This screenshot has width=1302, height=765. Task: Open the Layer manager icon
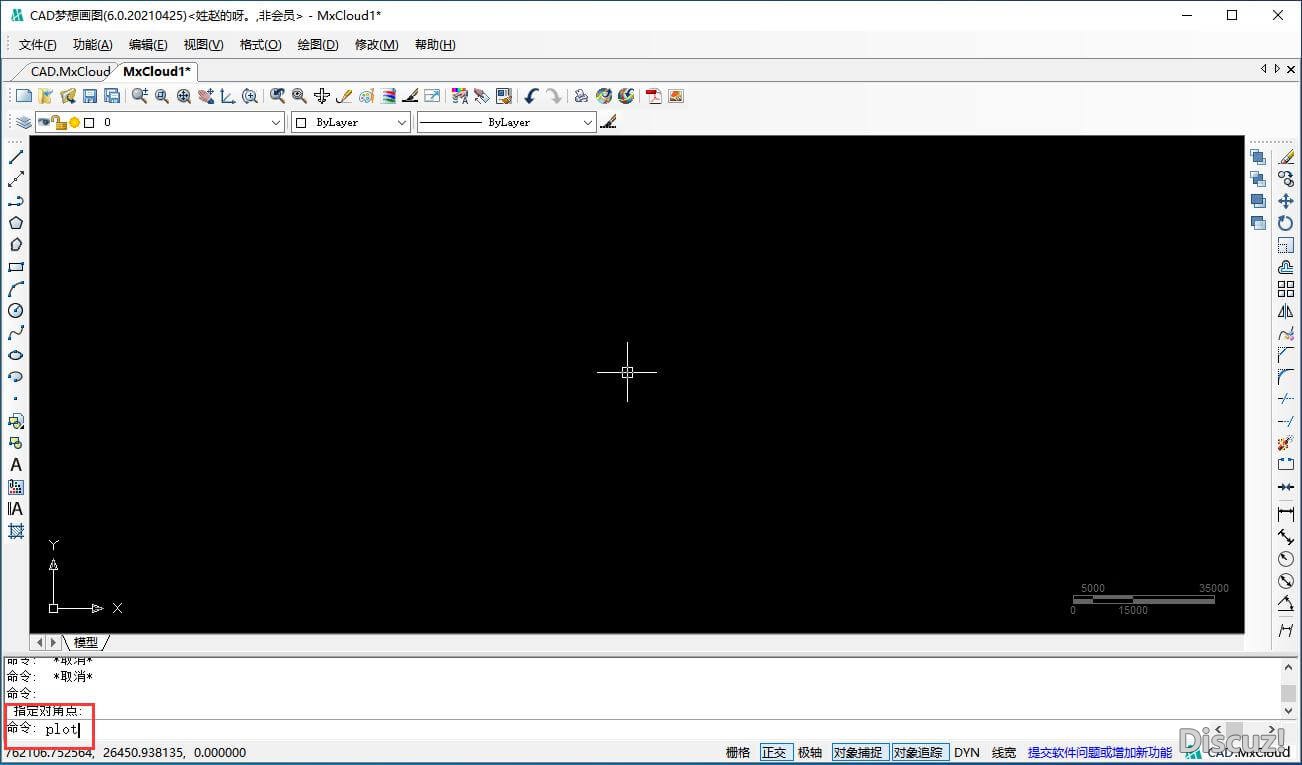(x=23, y=122)
